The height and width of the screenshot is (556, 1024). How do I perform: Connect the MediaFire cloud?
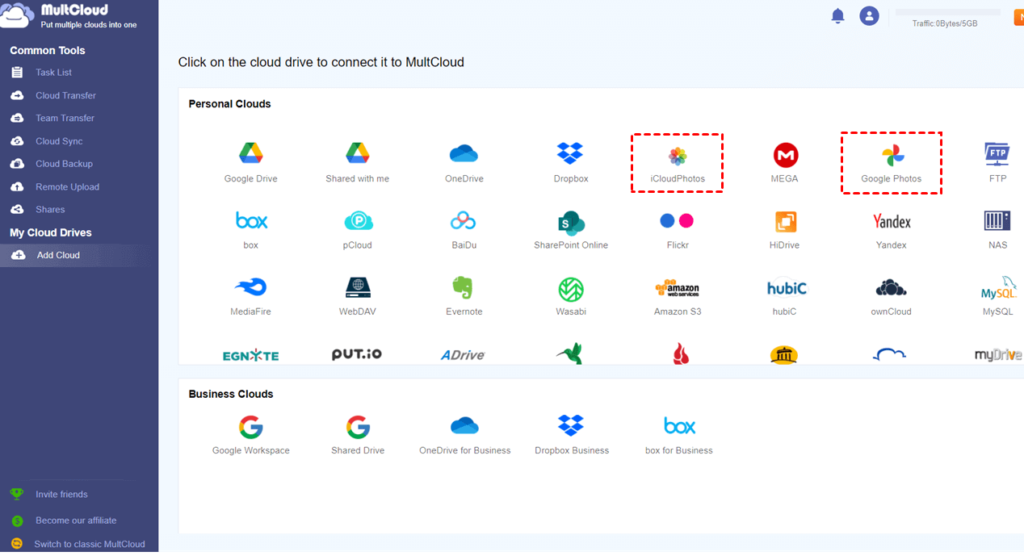pos(251,287)
